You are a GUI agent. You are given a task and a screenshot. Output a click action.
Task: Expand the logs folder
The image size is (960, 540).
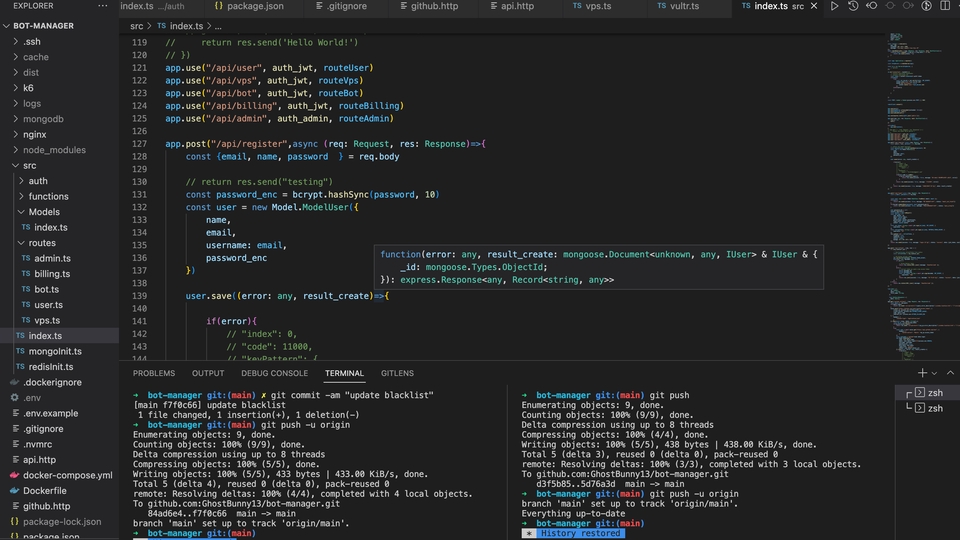click(15, 103)
